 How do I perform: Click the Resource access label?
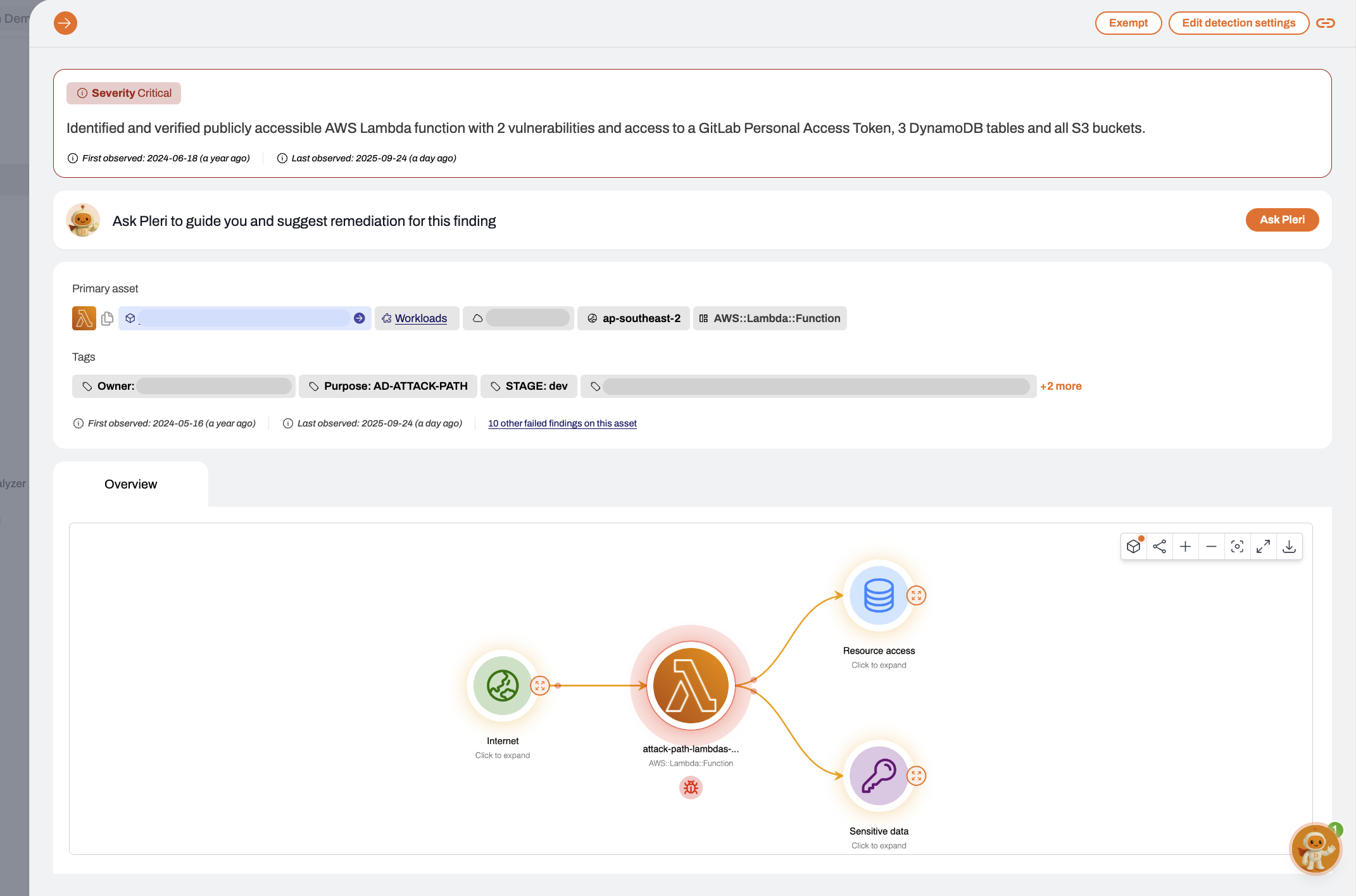click(879, 651)
